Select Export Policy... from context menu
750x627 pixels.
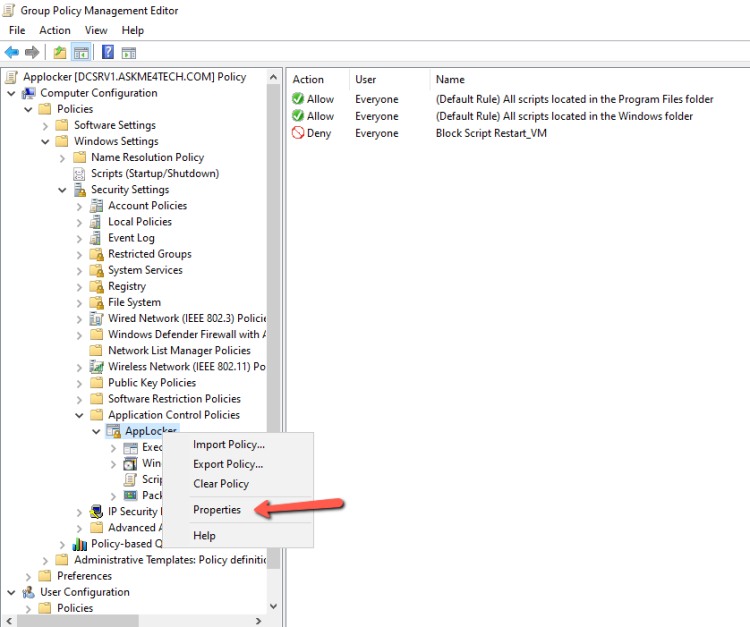pos(228,464)
